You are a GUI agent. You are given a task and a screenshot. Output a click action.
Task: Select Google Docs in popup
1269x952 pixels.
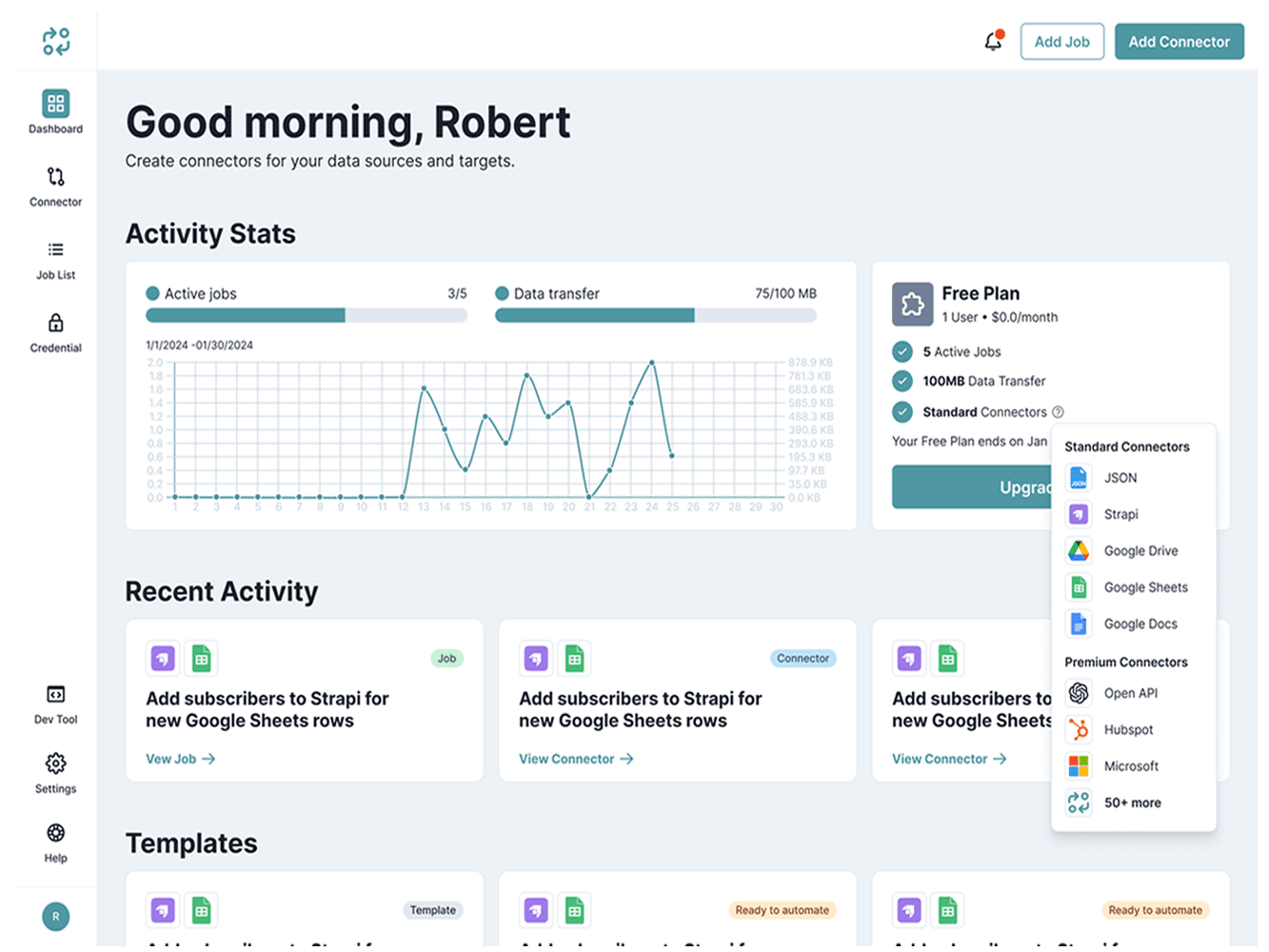coord(1133,624)
